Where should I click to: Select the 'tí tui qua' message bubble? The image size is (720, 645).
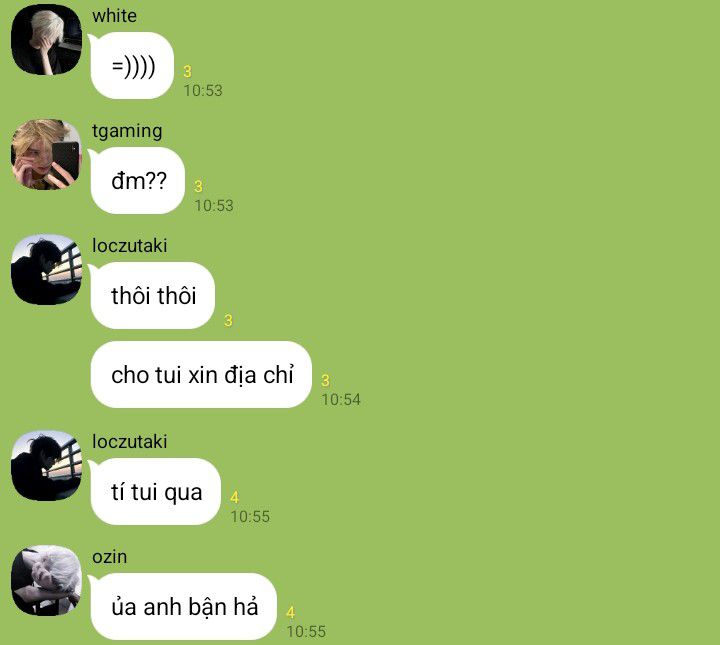point(155,492)
